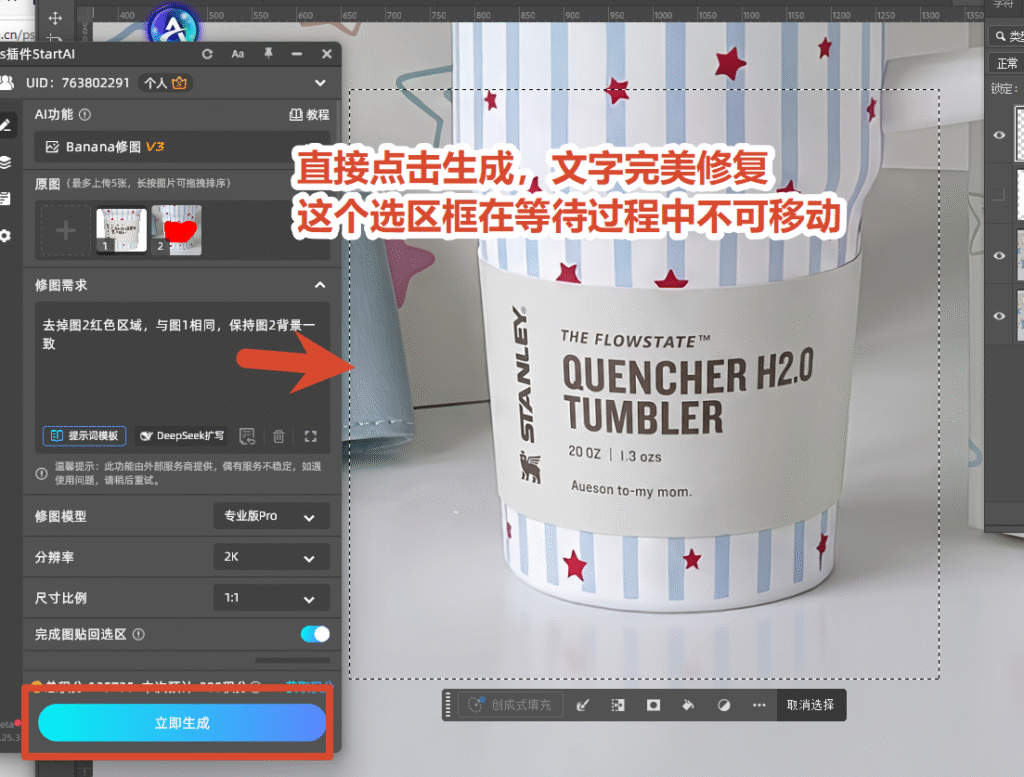The height and width of the screenshot is (777, 1024).
Task: Toggle visibility eye of third layer
Action: (x=999, y=255)
